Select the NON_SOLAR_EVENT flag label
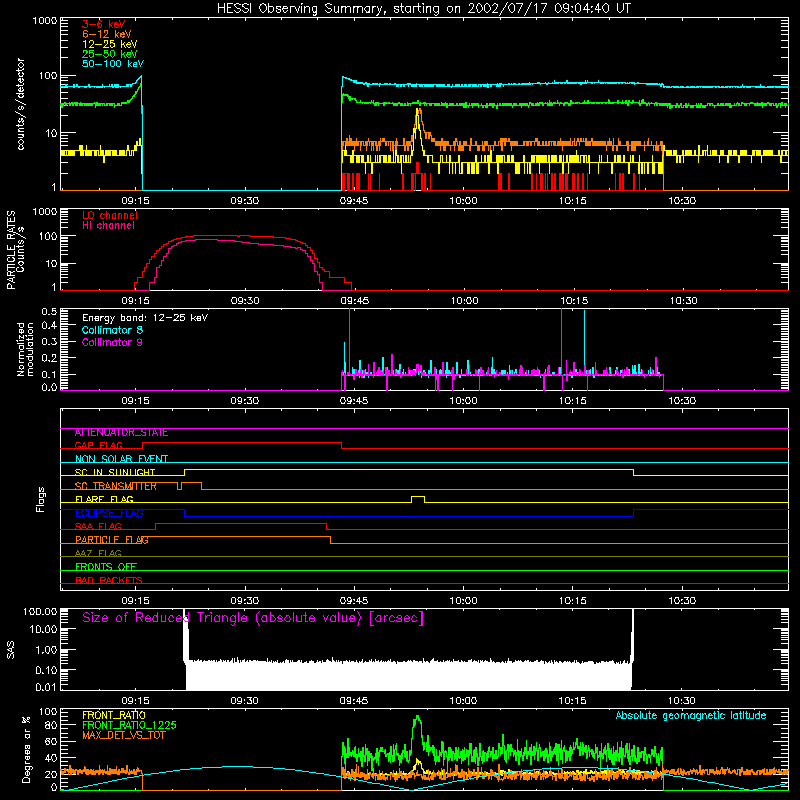Image resolution: width=800 pixels, height=800 pixels. click(x=121, y=459)
